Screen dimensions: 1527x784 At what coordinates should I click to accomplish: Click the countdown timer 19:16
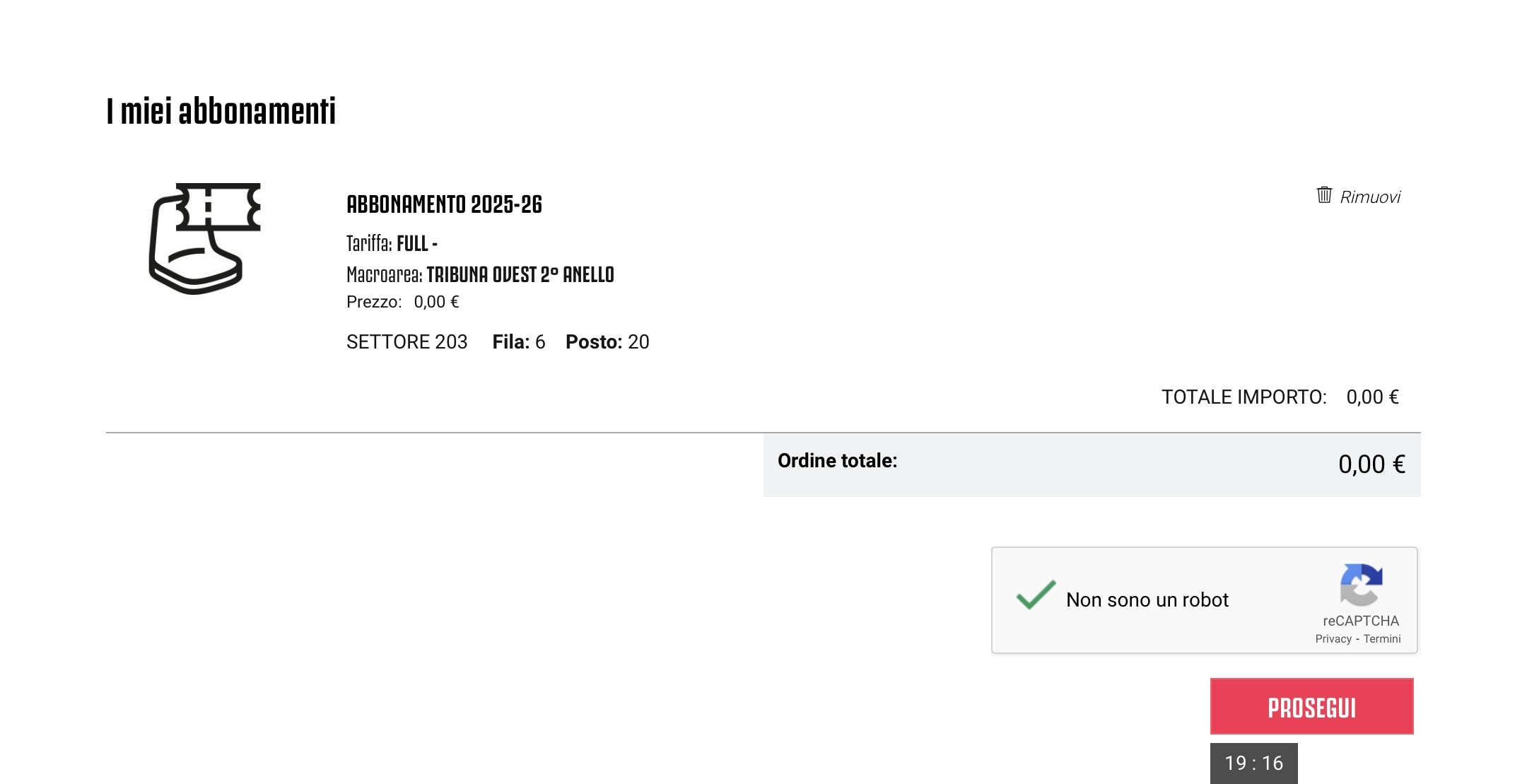[1253, 763]
